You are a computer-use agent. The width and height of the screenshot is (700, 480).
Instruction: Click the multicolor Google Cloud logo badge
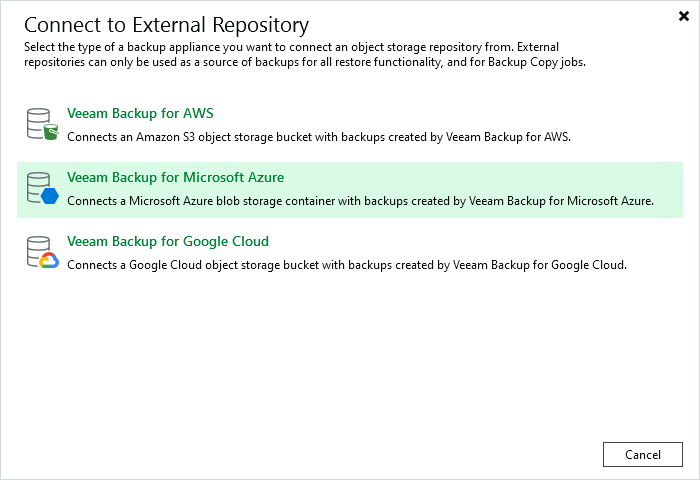tap(49, 260)
